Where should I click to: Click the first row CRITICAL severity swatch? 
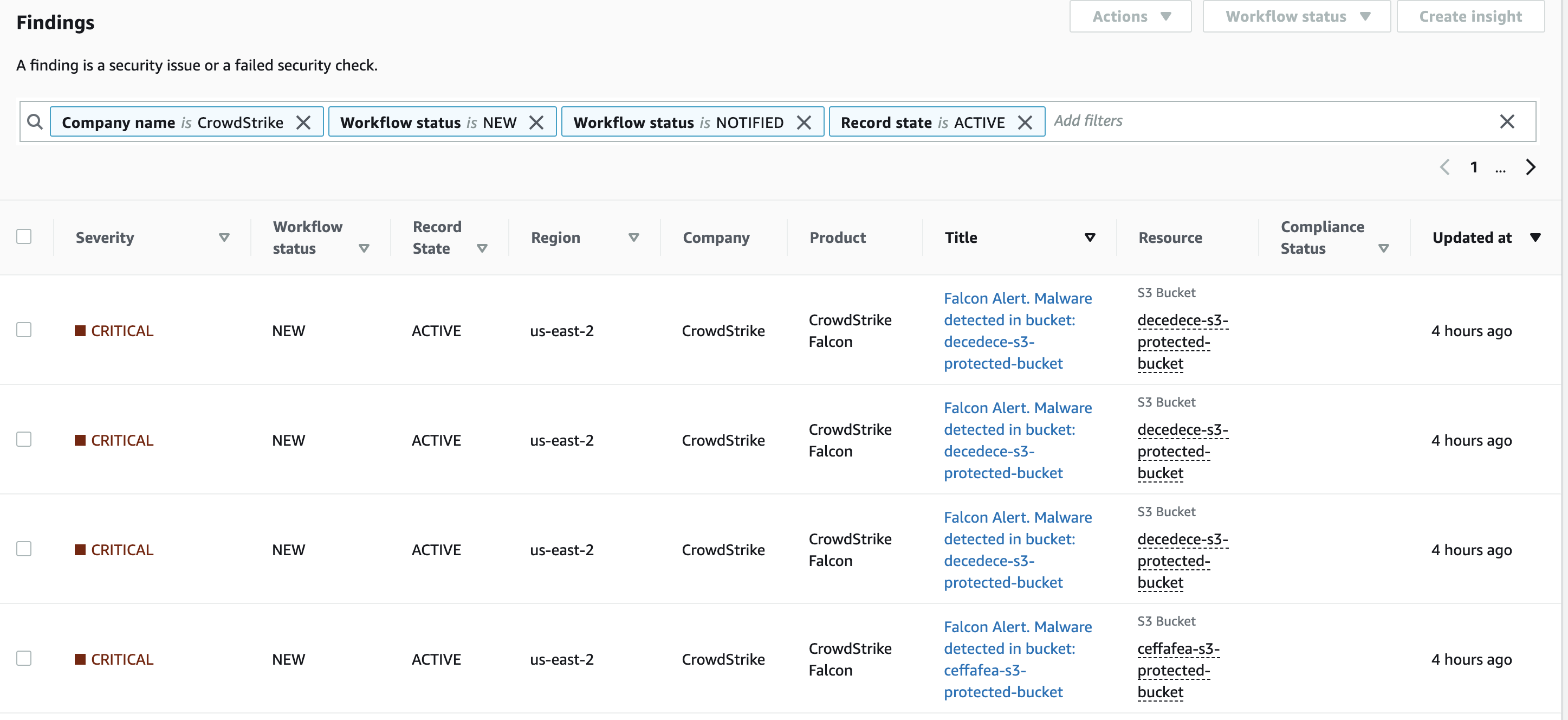(x=80, y=331)
